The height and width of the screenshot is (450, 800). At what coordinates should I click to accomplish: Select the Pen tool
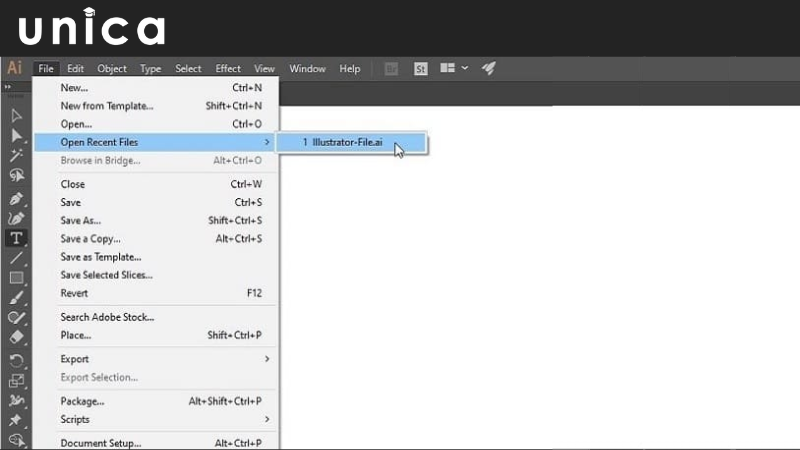(x=16, y=197)
